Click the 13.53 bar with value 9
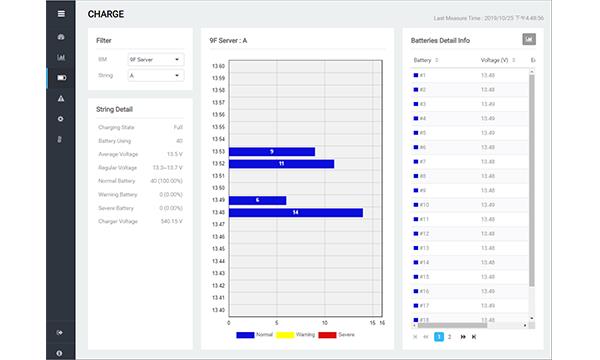Image resolution: width=600 pixels, height=360 pixels. tap(272, 152)
